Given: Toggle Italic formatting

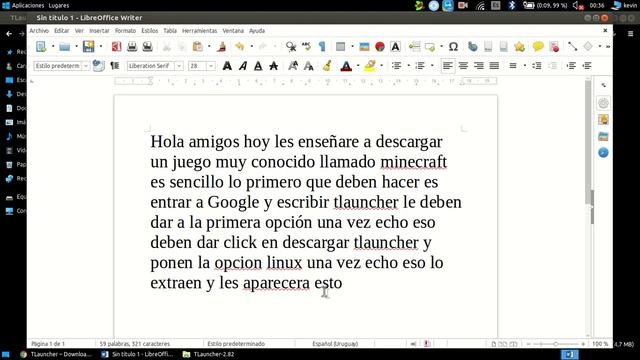Looking at the screenshot, I should click(x=243, y=66).
